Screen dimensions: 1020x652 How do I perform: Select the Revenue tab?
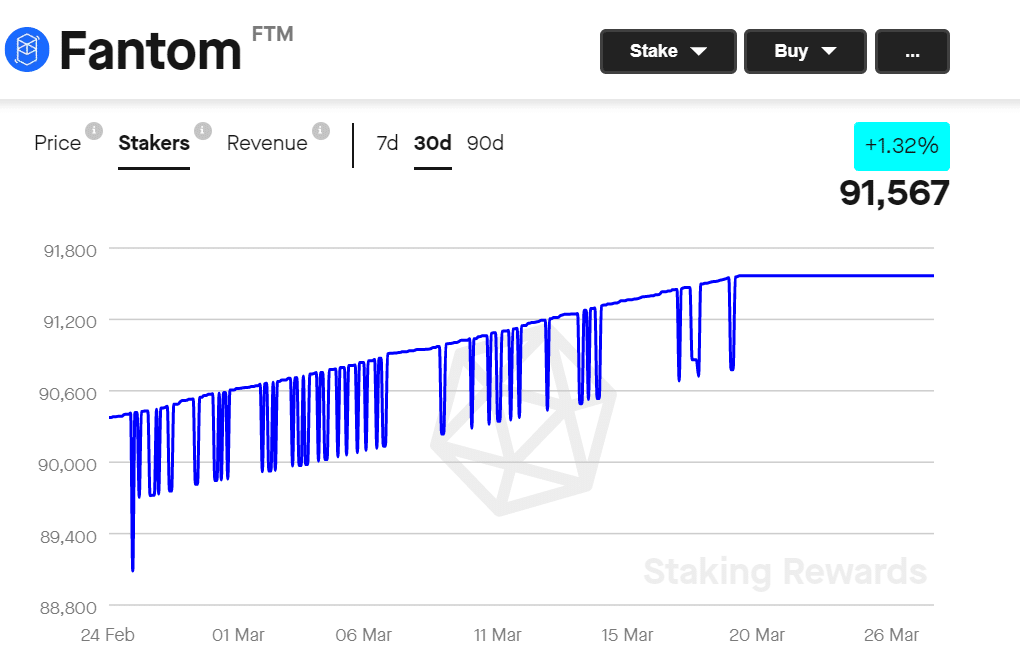pos(267,143)
